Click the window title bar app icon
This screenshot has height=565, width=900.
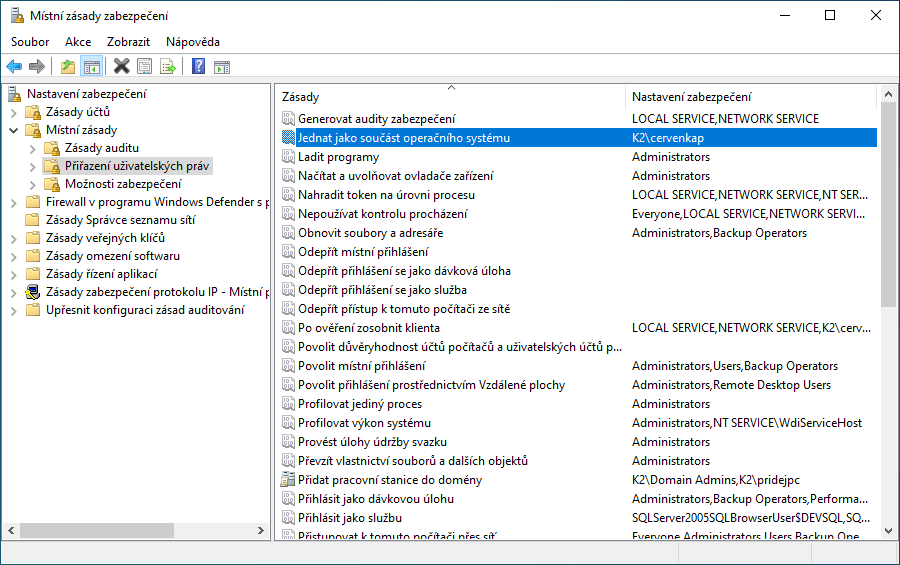17,16
